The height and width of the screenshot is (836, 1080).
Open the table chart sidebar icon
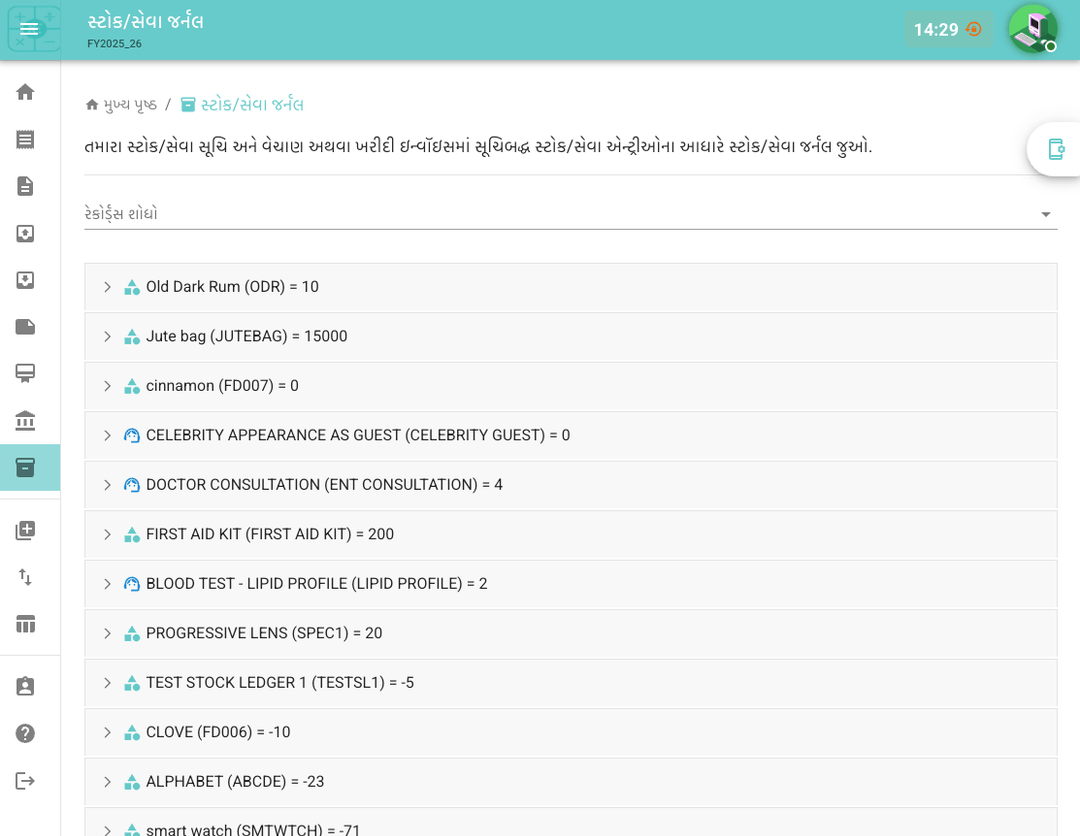coord(25,624)
